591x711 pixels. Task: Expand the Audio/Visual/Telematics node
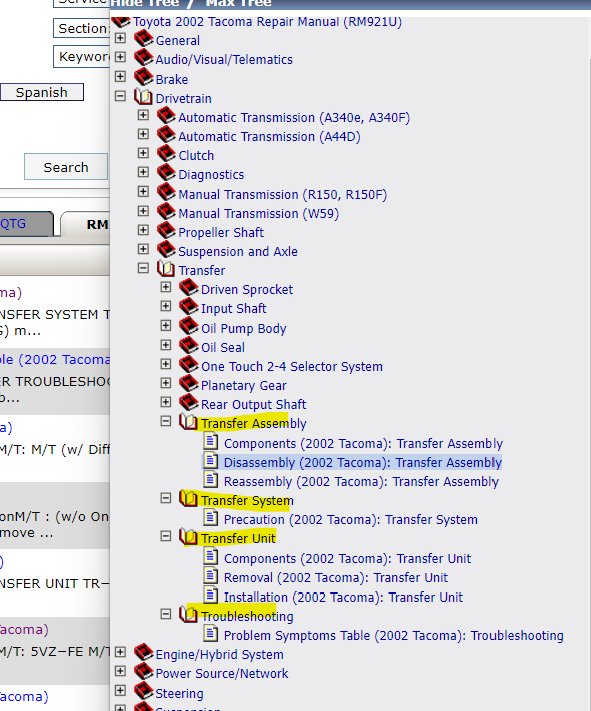point(120,57)
